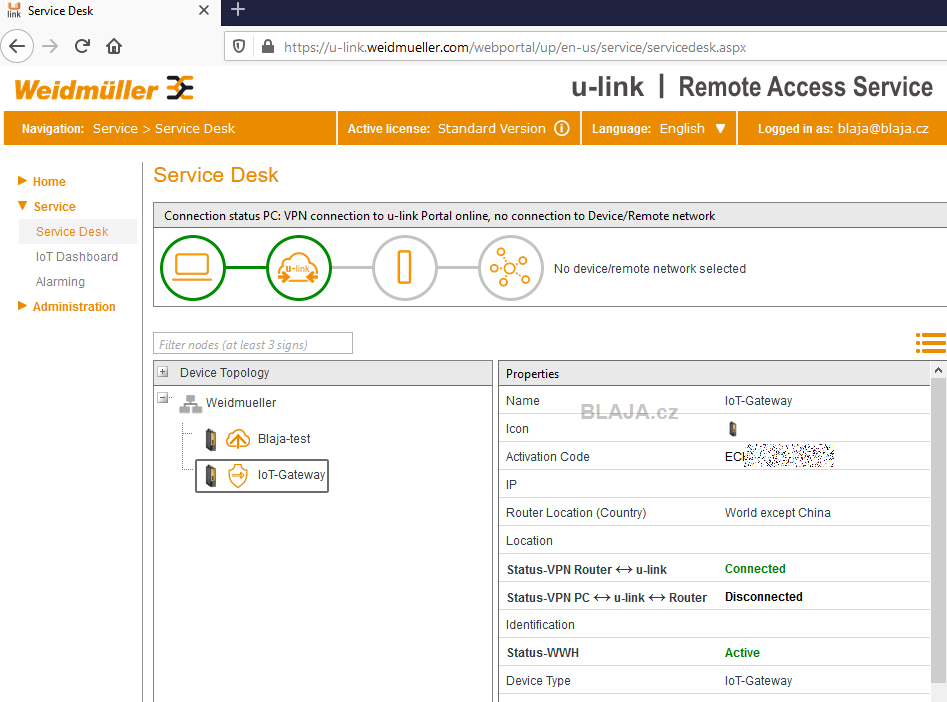Viewport: 947px width, 702px height.
Task: Click the Disconnected VPN status value
Action: [x=763, y=597]
